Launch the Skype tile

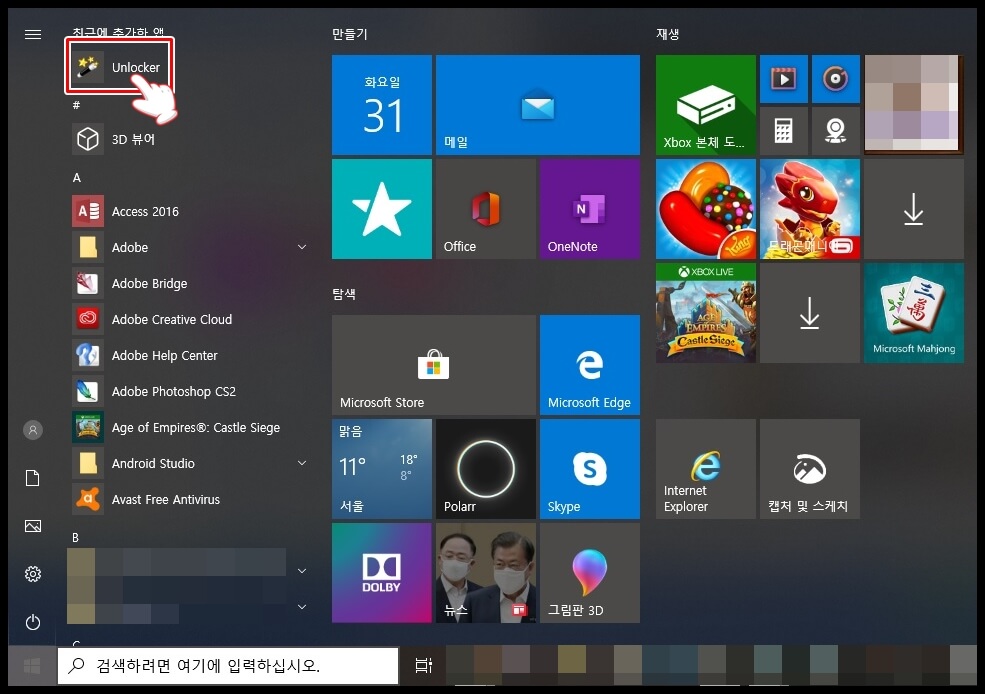(x=590, y=469)
